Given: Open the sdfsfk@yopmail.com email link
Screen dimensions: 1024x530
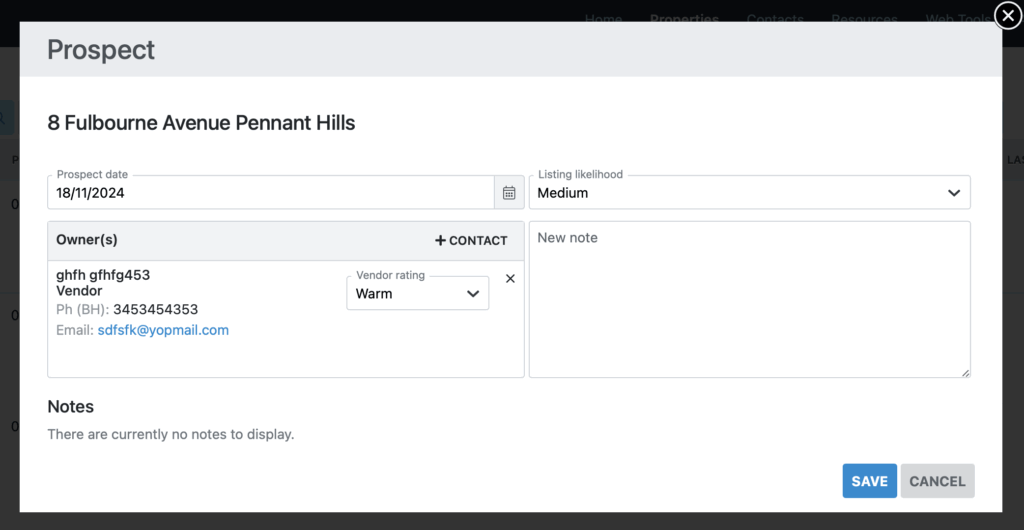Looking at the screenshot, I should point(163,330).
